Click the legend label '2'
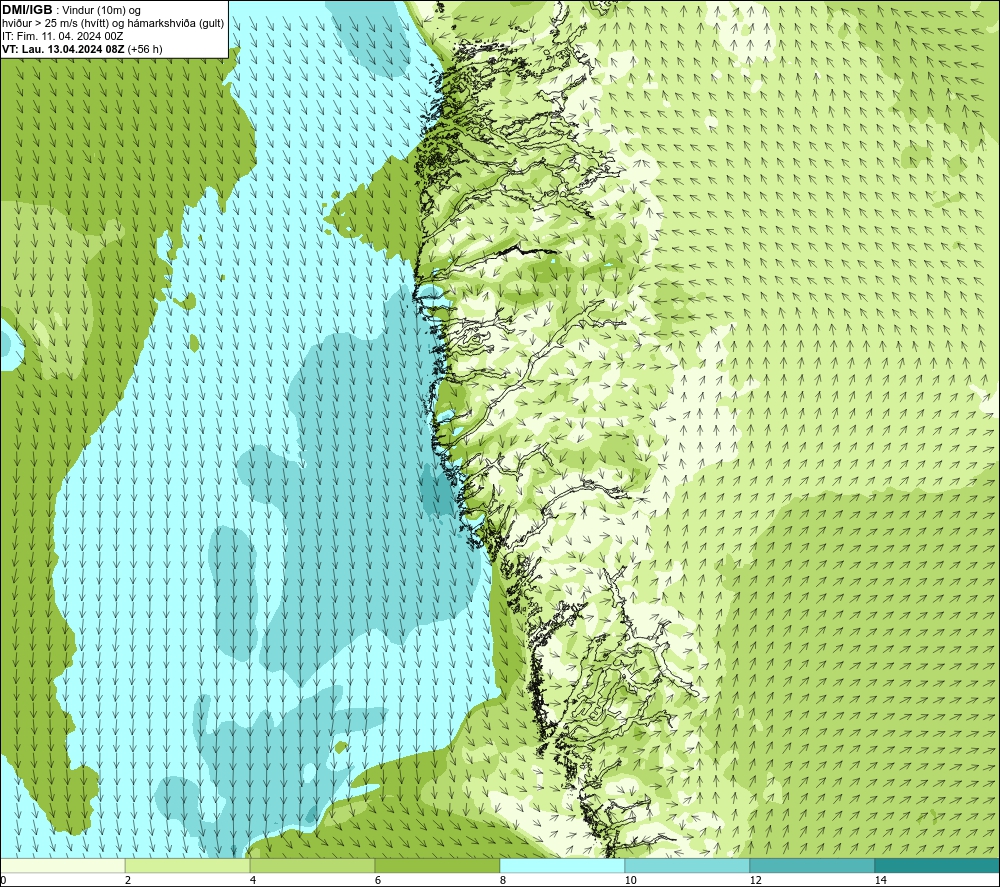The image size is (1000, 887). tap(128, 881)
